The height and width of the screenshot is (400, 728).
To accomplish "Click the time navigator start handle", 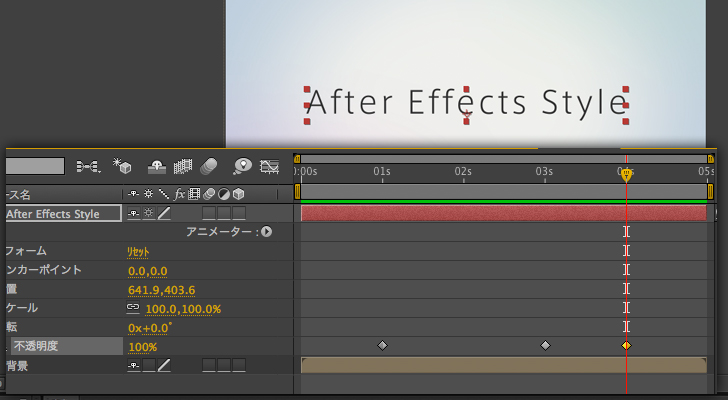I will tap(297, 159).
